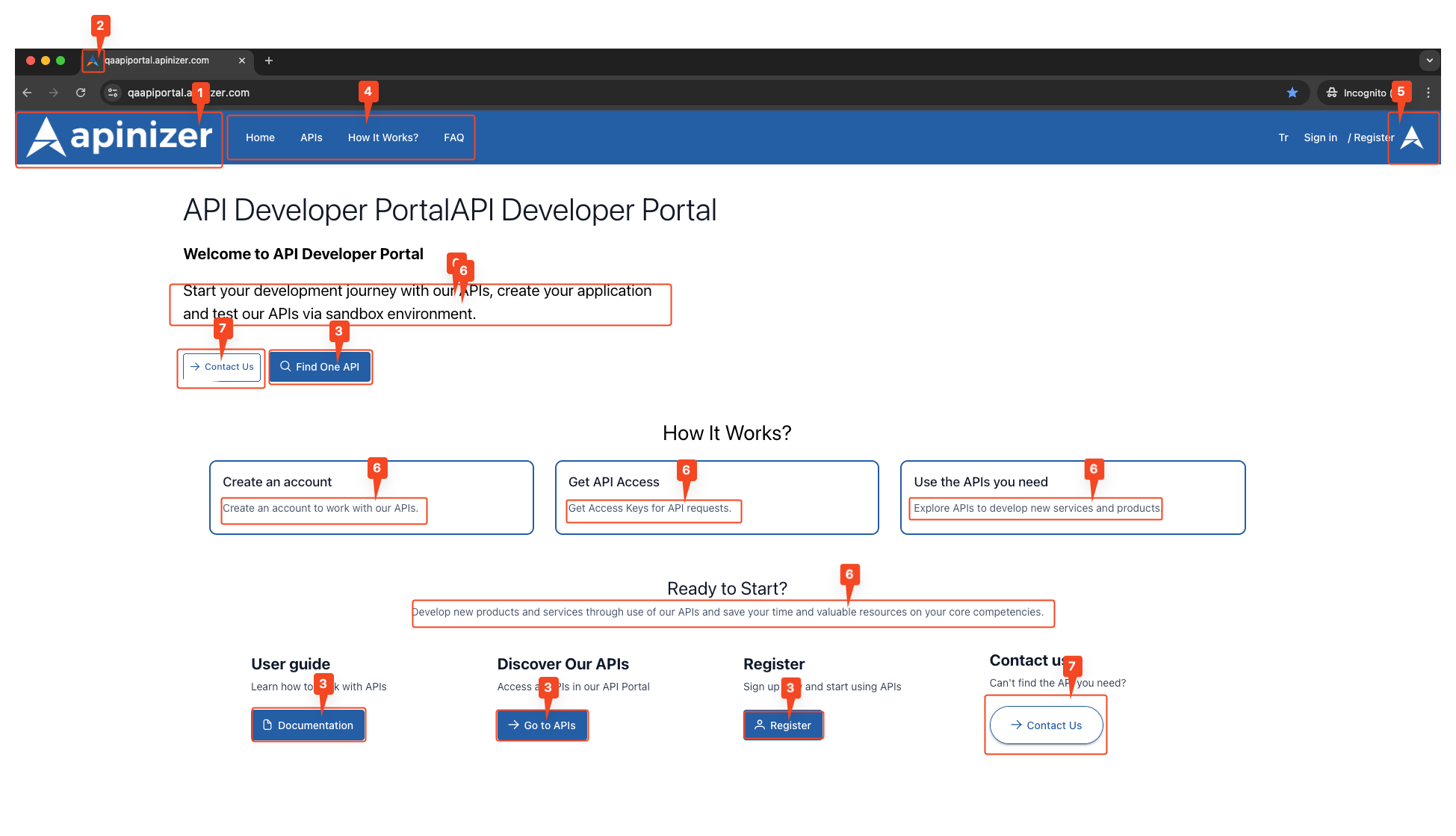Image resolution: width=1456 pixels, height=836 pixels.
Task: Reload the page with refresh icon
Action: [81, 93]
